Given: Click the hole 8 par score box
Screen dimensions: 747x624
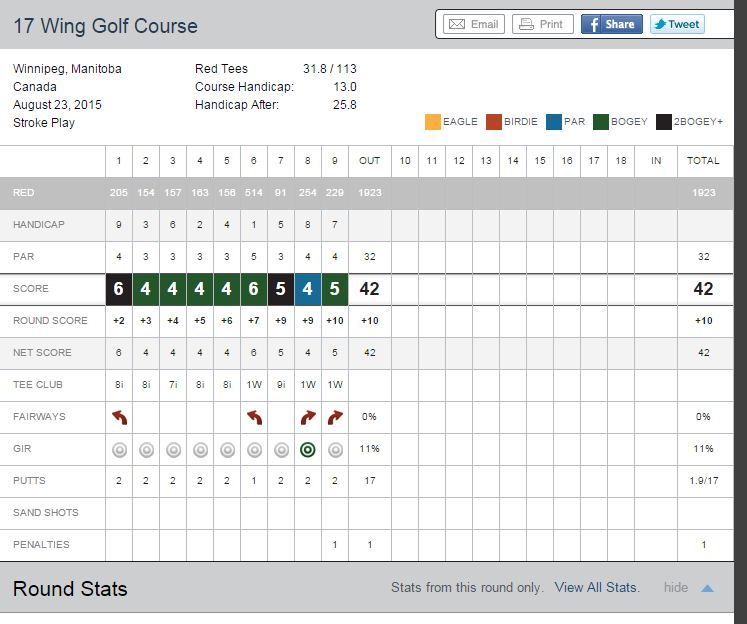Looking at the screenshot, I should pyautogui.click(x=308, y=289).
